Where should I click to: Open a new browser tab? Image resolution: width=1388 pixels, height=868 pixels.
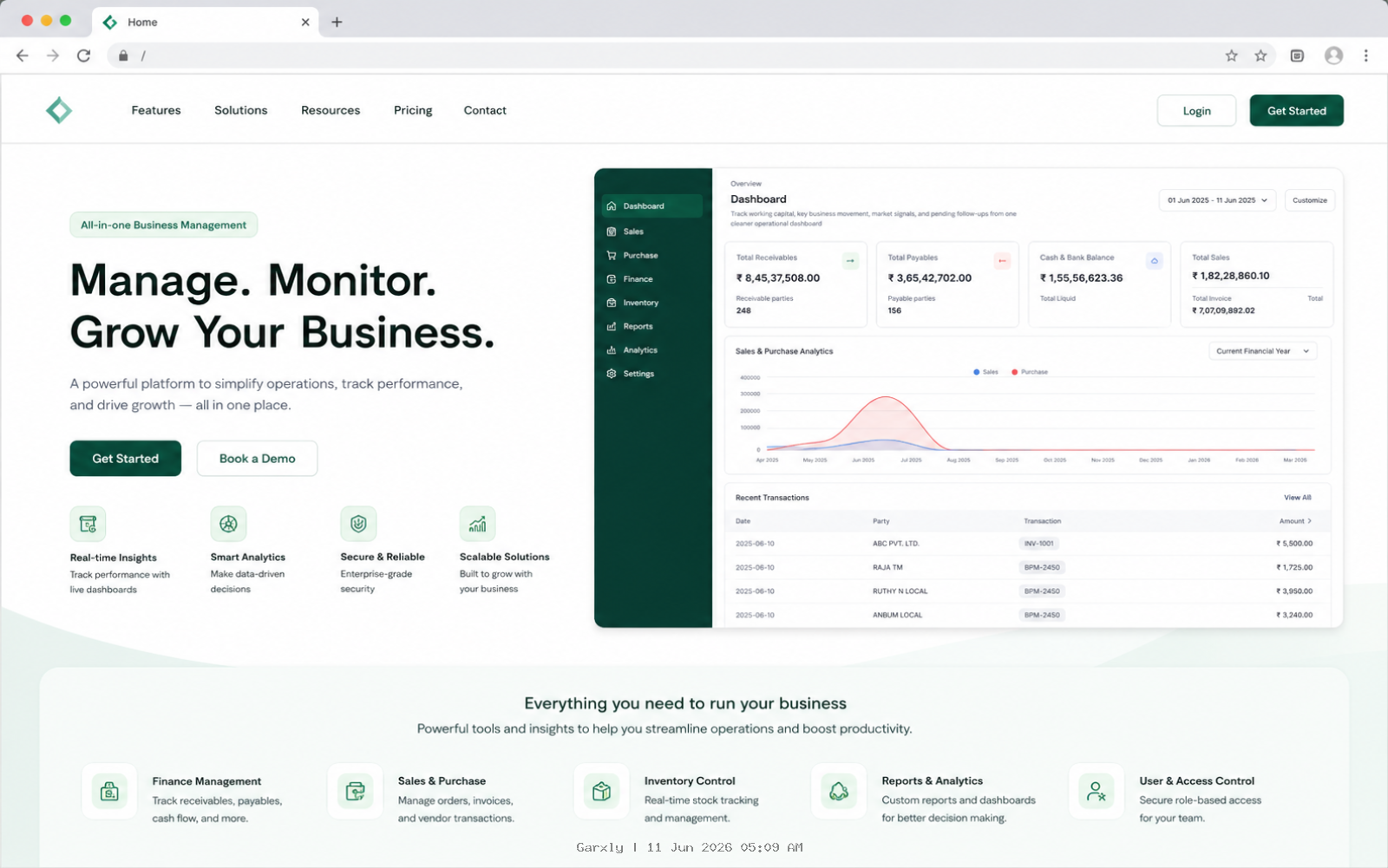tap(337, 22)
